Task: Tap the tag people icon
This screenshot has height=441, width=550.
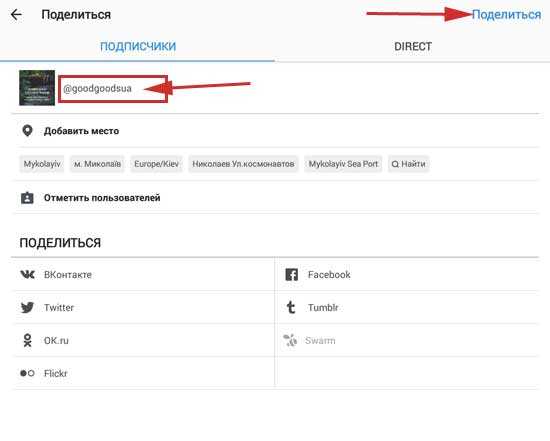Action: pos(27,198)
